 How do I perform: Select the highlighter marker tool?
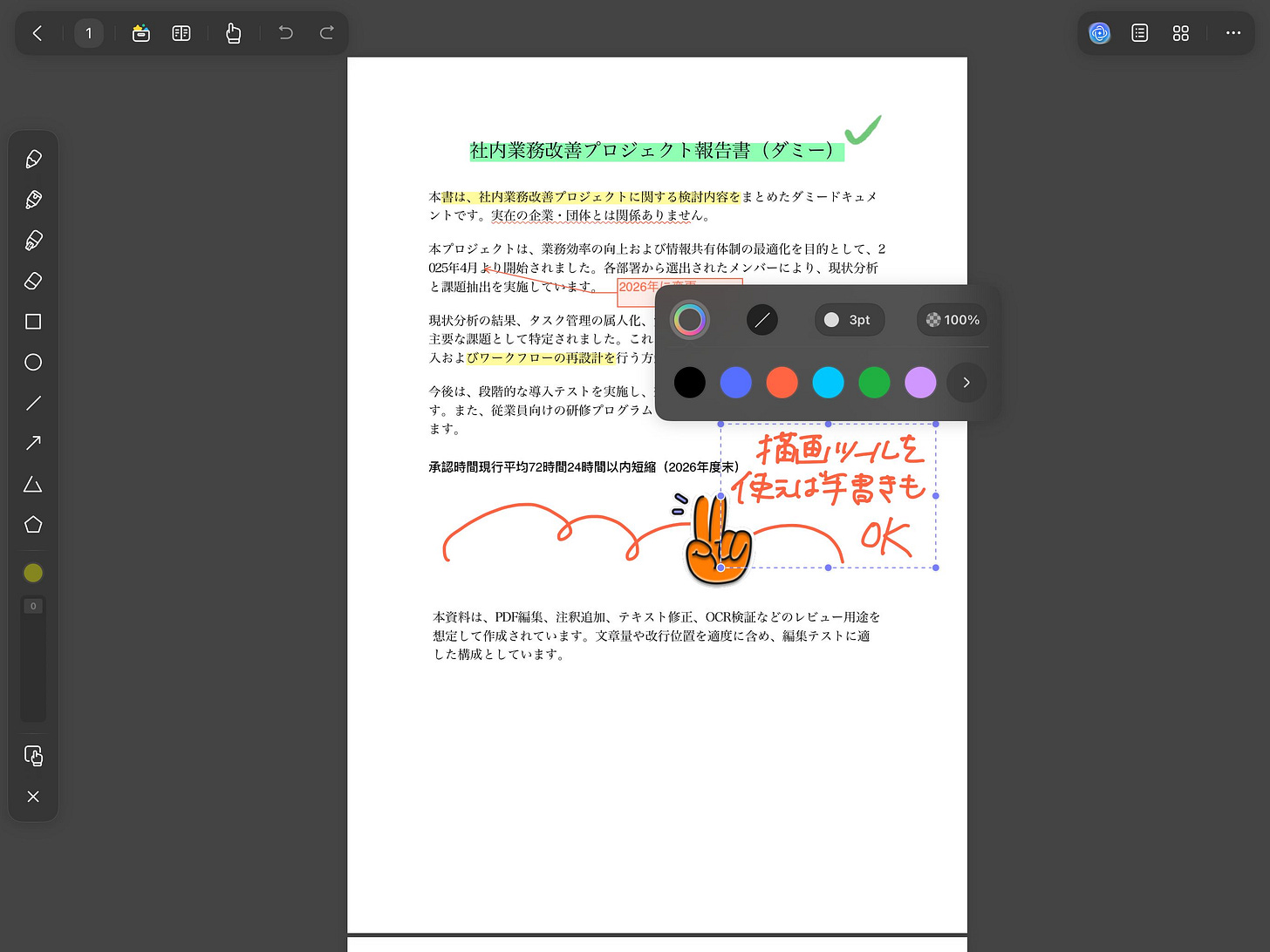pyautogui.click(x=33, y=240)
